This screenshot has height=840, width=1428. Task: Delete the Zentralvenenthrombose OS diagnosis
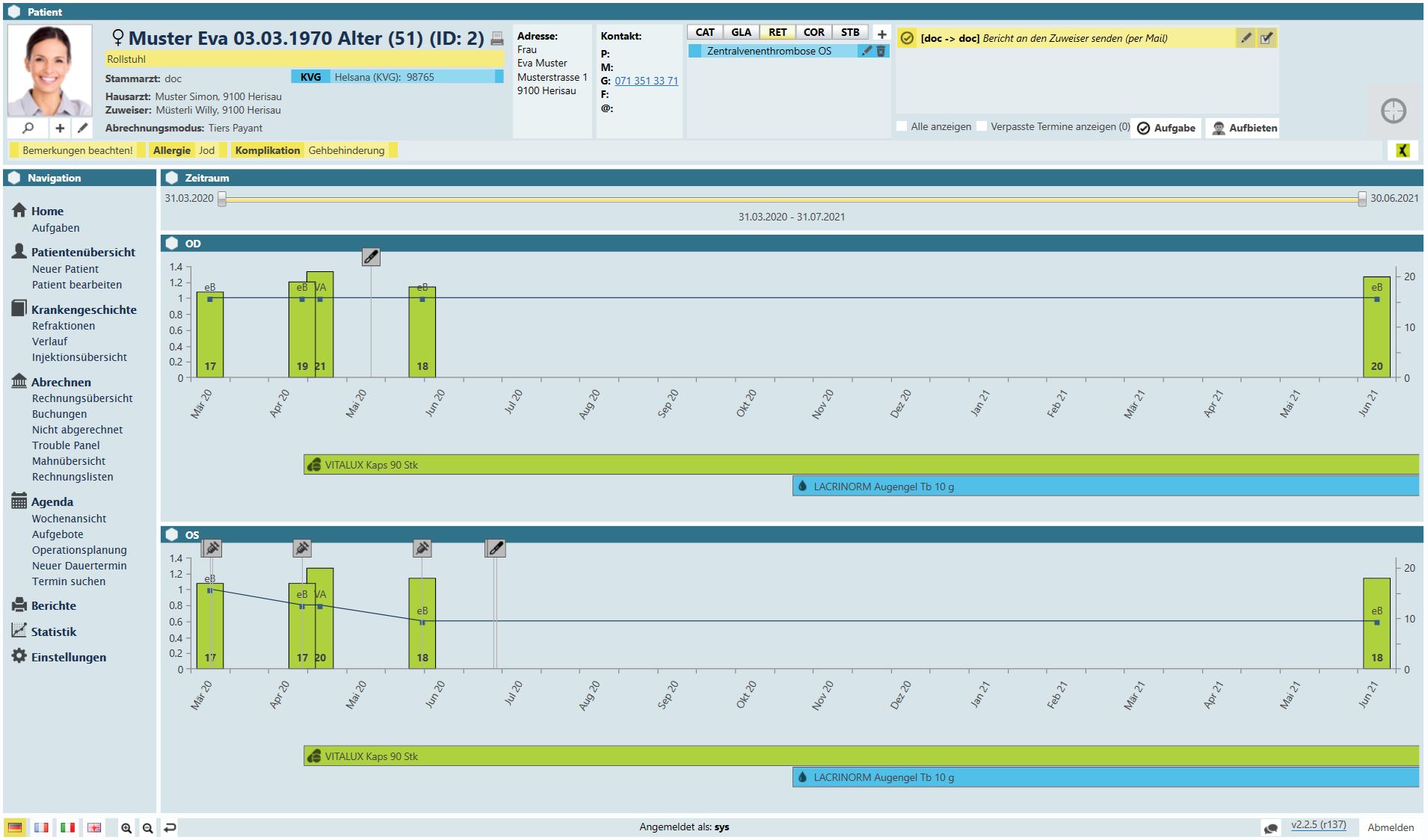881,51
